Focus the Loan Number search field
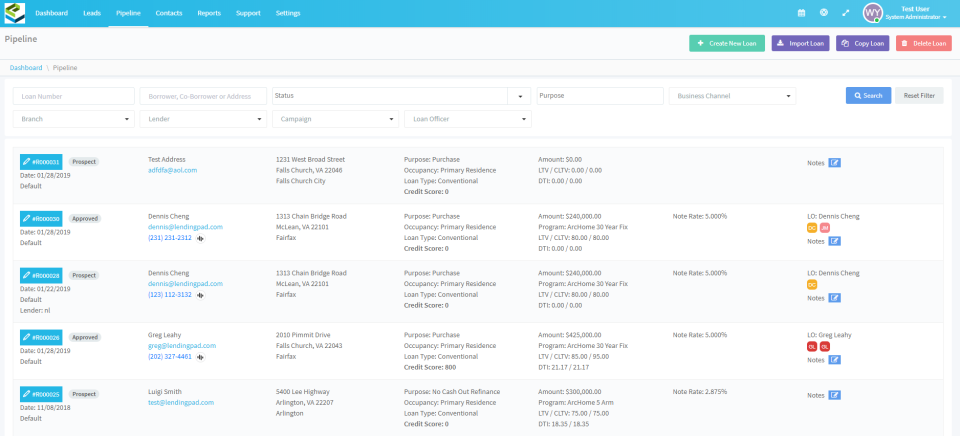Image resolution: width=960 pixels, height=436 pixels. coord(73,96)
